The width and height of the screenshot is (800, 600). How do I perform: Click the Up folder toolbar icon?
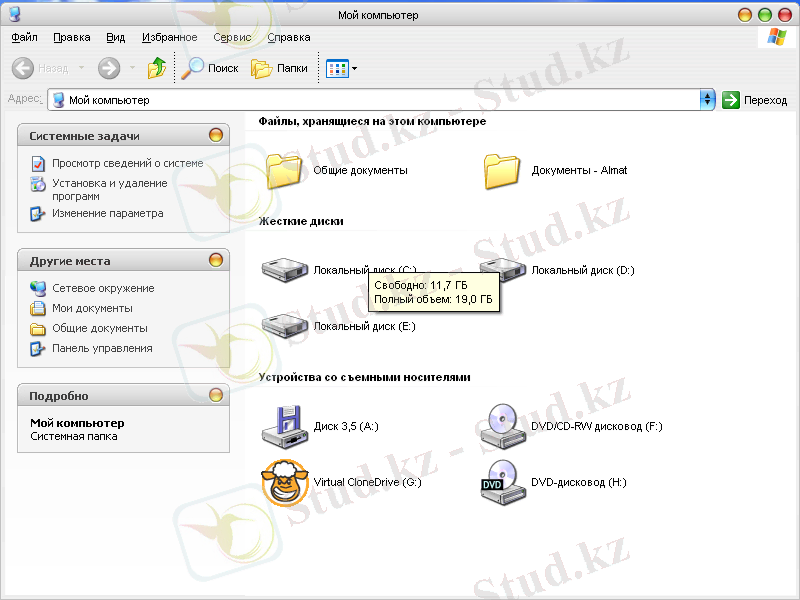(157, 68)
